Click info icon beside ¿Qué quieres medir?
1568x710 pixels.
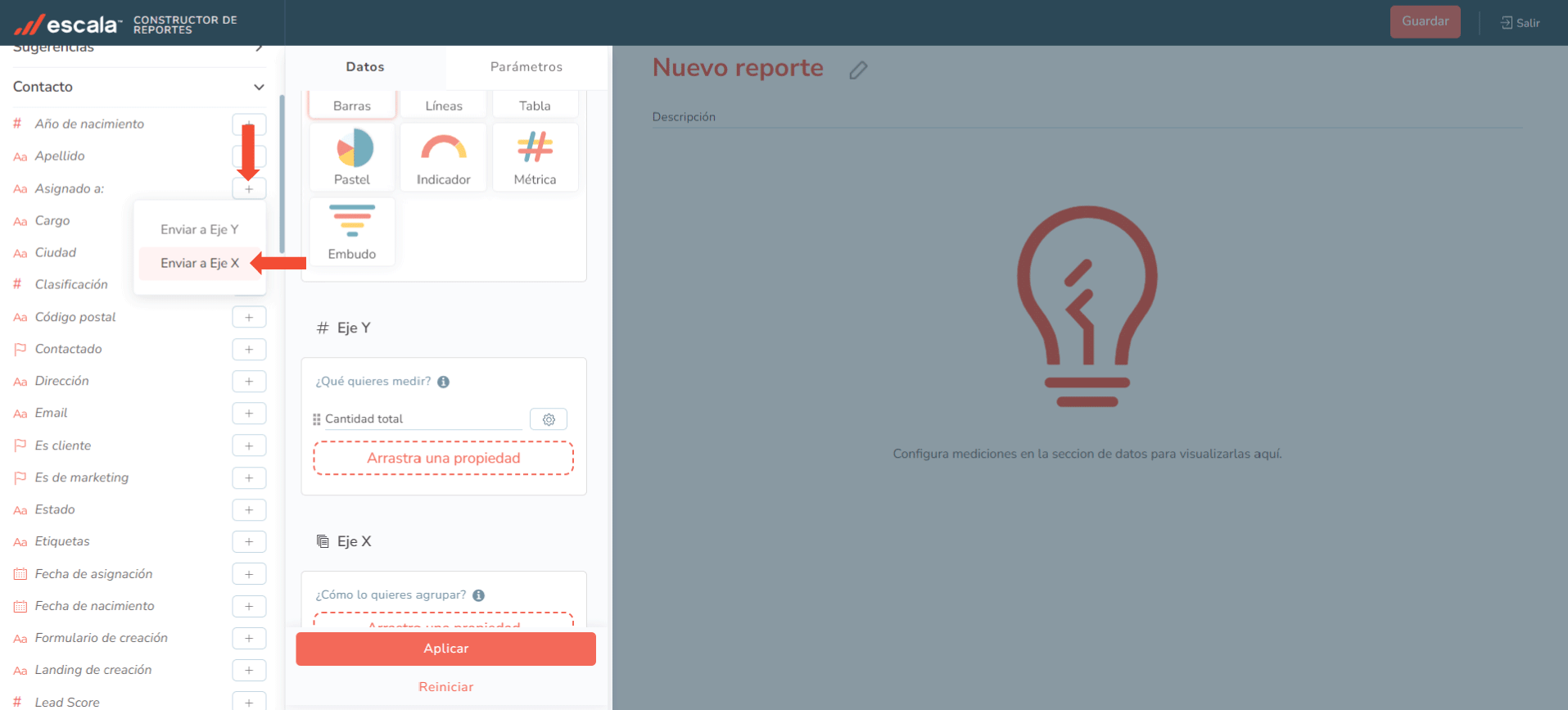click(x=443, y=382)
